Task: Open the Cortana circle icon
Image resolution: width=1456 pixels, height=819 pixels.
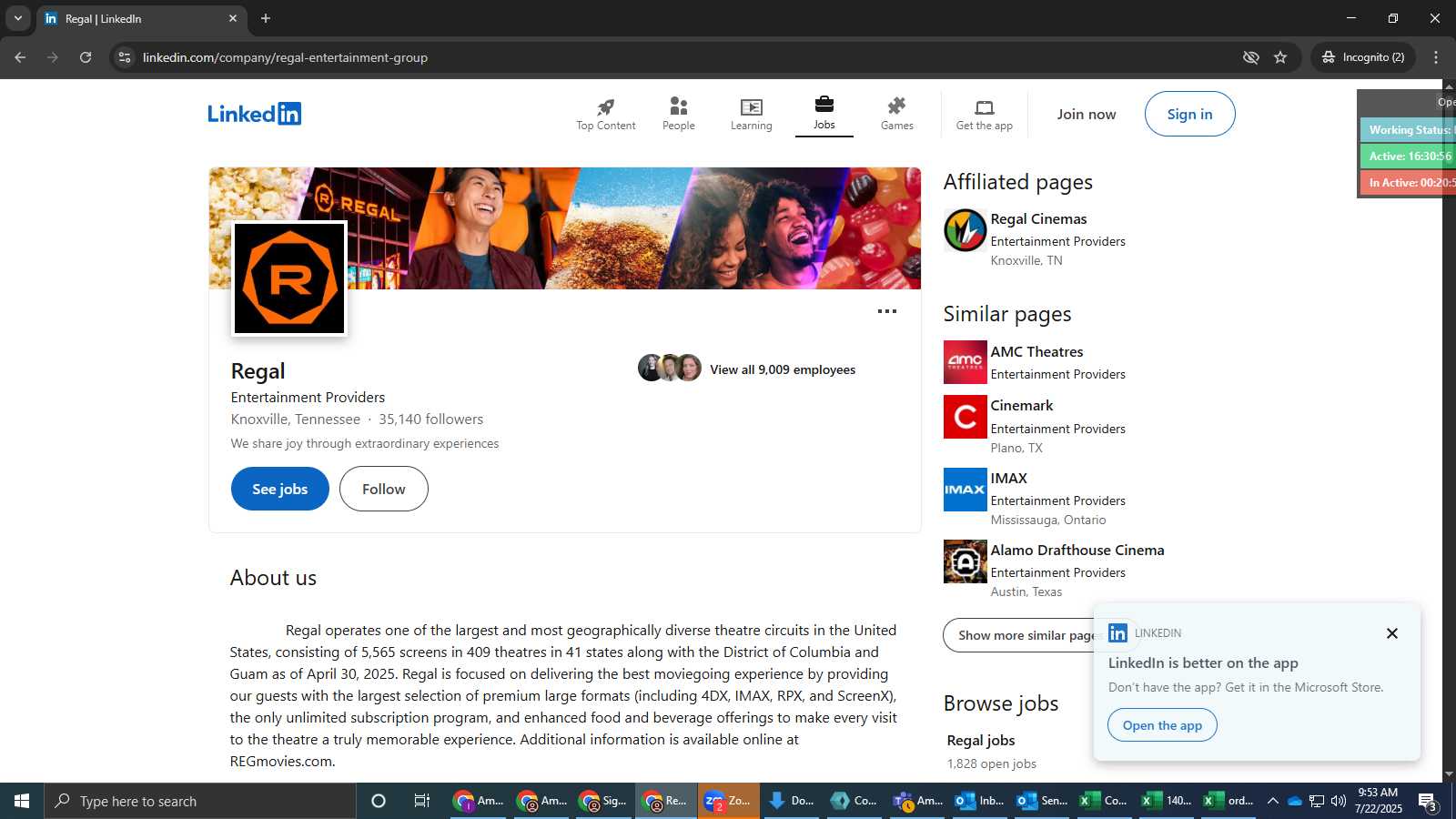Action: click(379, 801)
